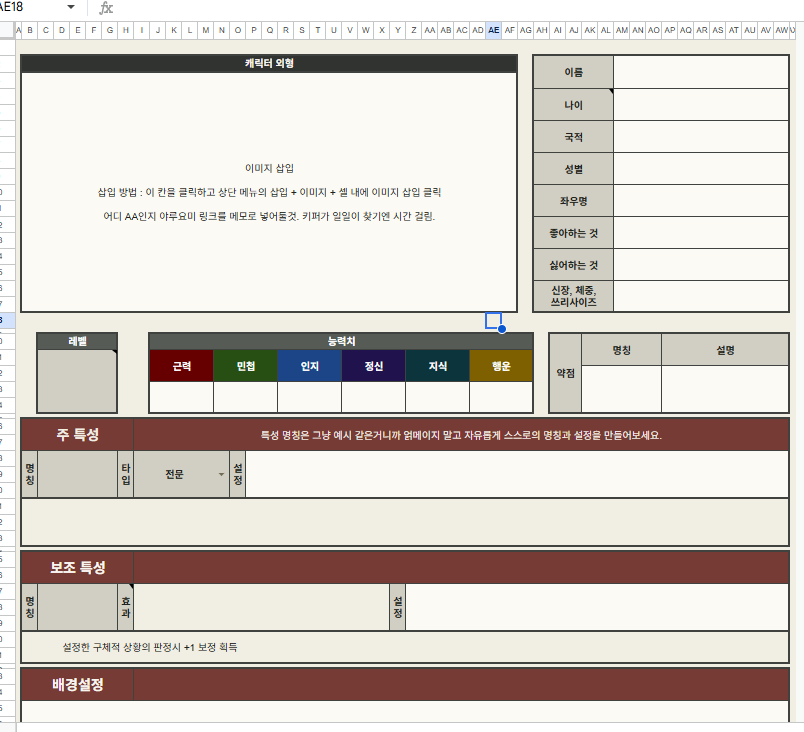Click the 명칭 header in 약점 table

pos(621,350)
